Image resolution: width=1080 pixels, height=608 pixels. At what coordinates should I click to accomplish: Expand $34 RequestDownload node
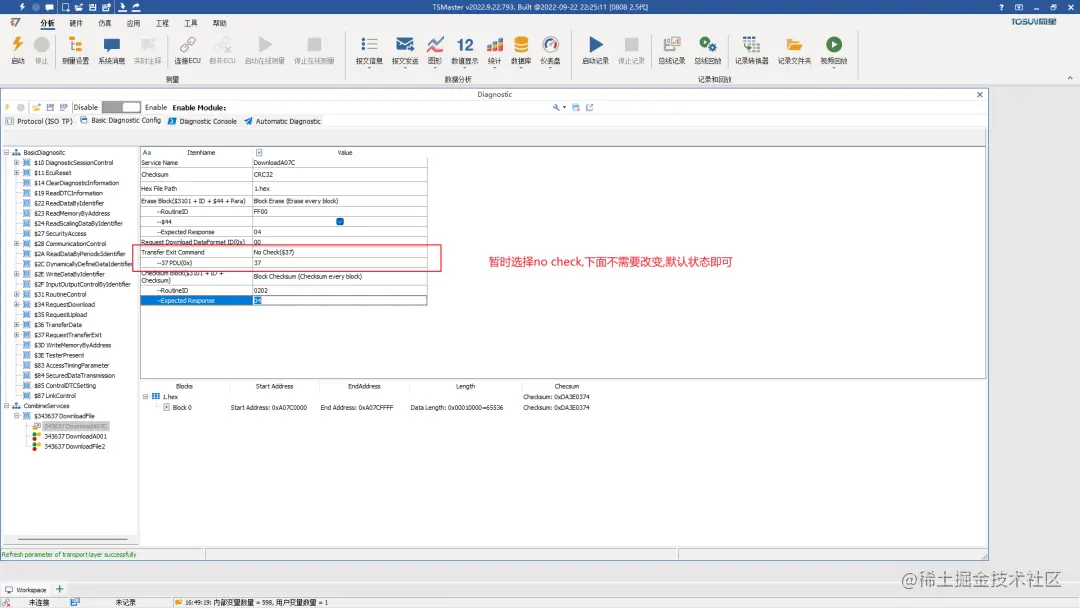17,304
